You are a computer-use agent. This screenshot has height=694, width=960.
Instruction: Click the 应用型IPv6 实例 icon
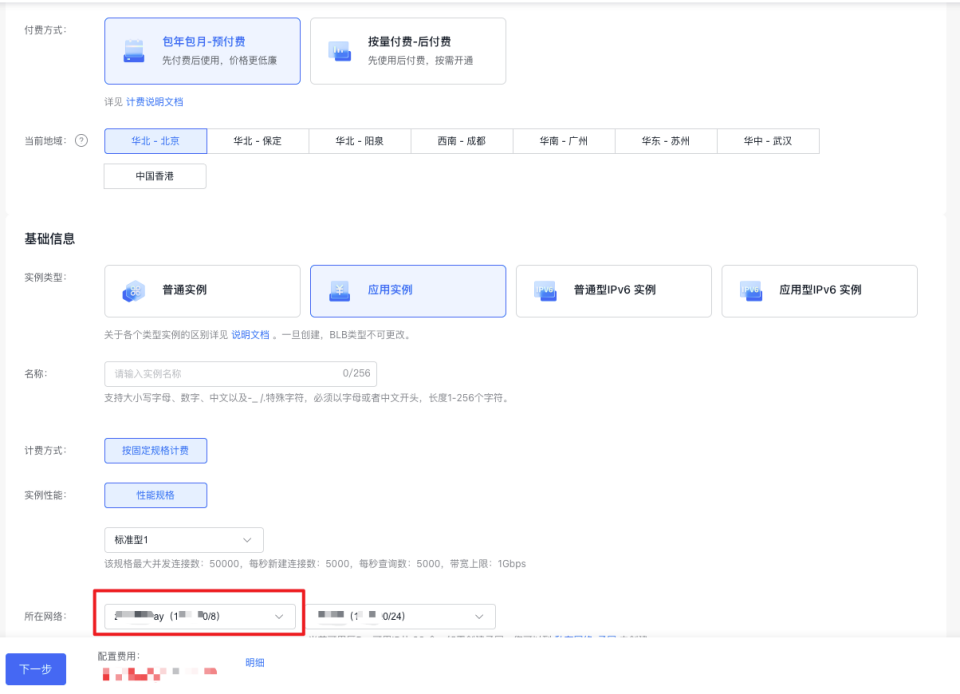(x=751, y=291)
